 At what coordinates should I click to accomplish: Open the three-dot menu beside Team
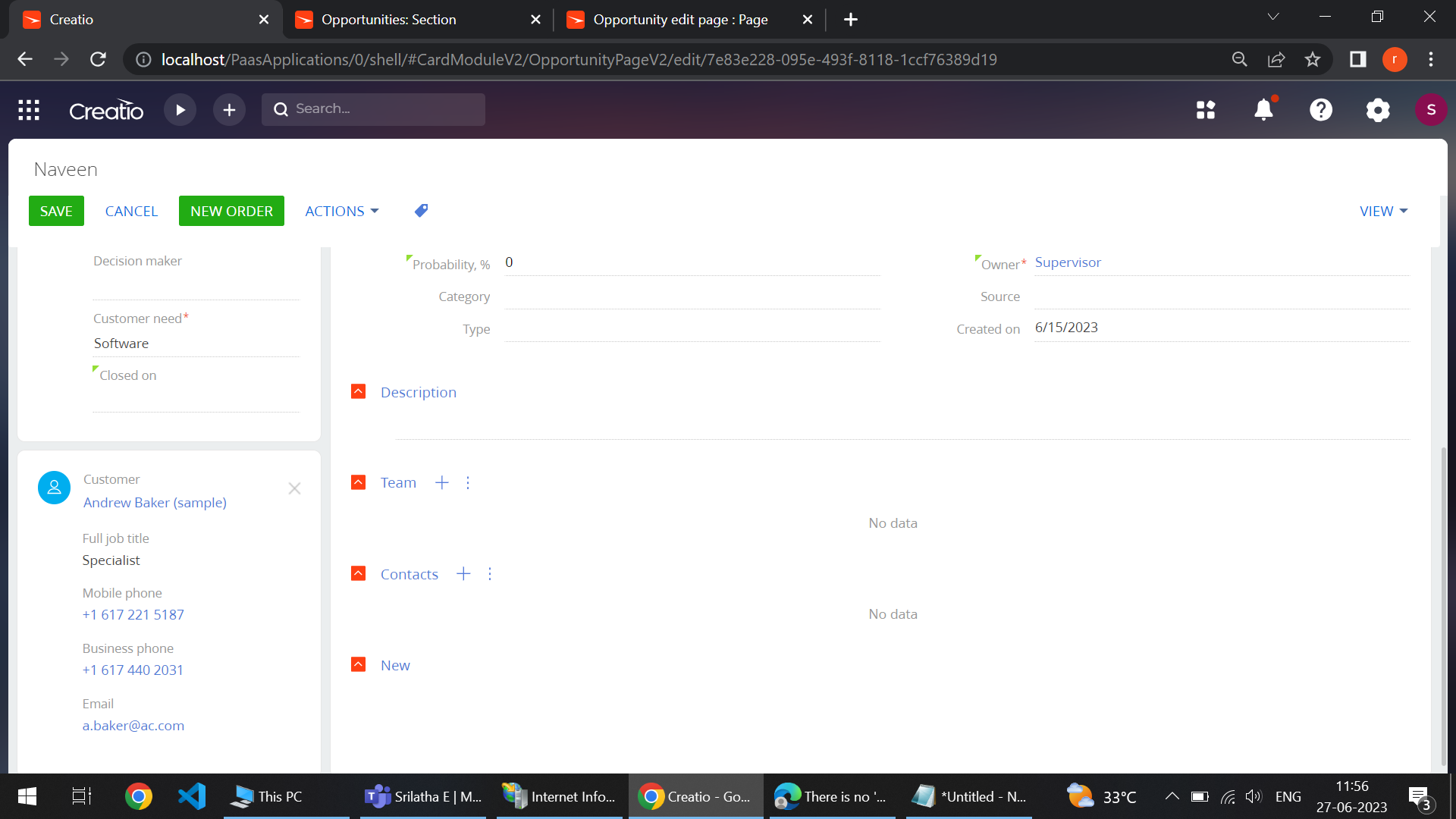coord(467,482)
